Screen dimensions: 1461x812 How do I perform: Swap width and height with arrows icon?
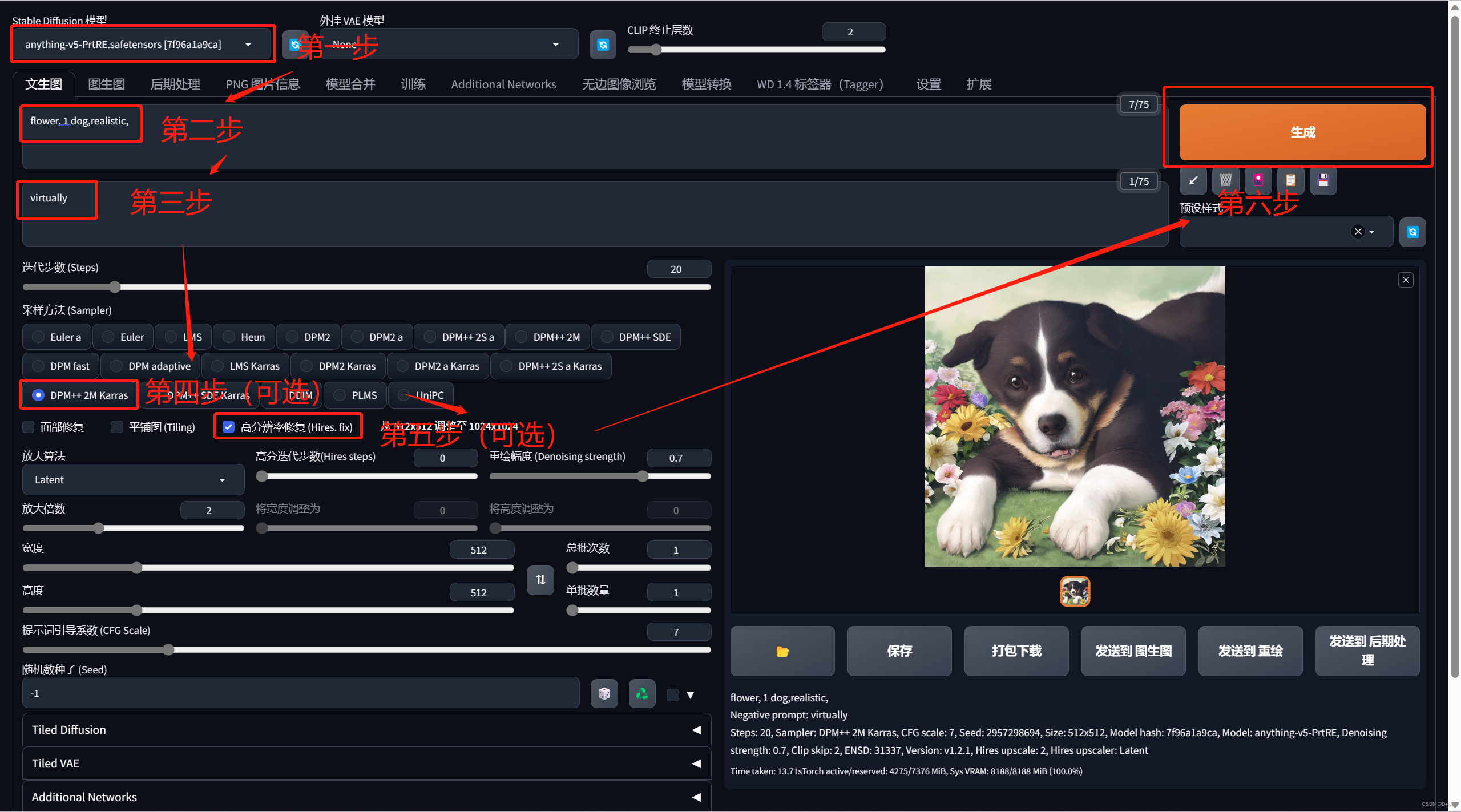540,580
